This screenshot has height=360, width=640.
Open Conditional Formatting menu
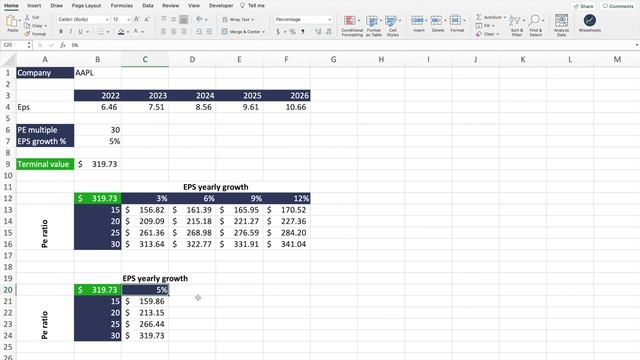352,26
